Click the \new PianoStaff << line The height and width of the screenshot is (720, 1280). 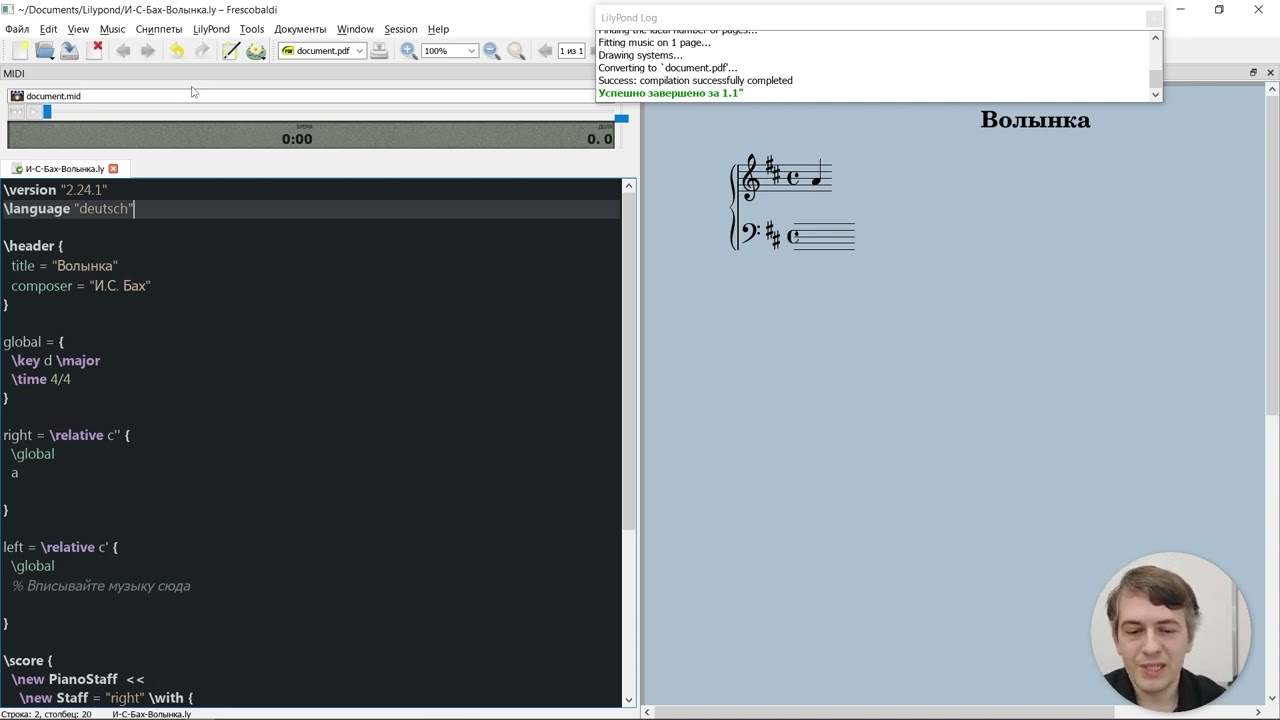[78, 679]
